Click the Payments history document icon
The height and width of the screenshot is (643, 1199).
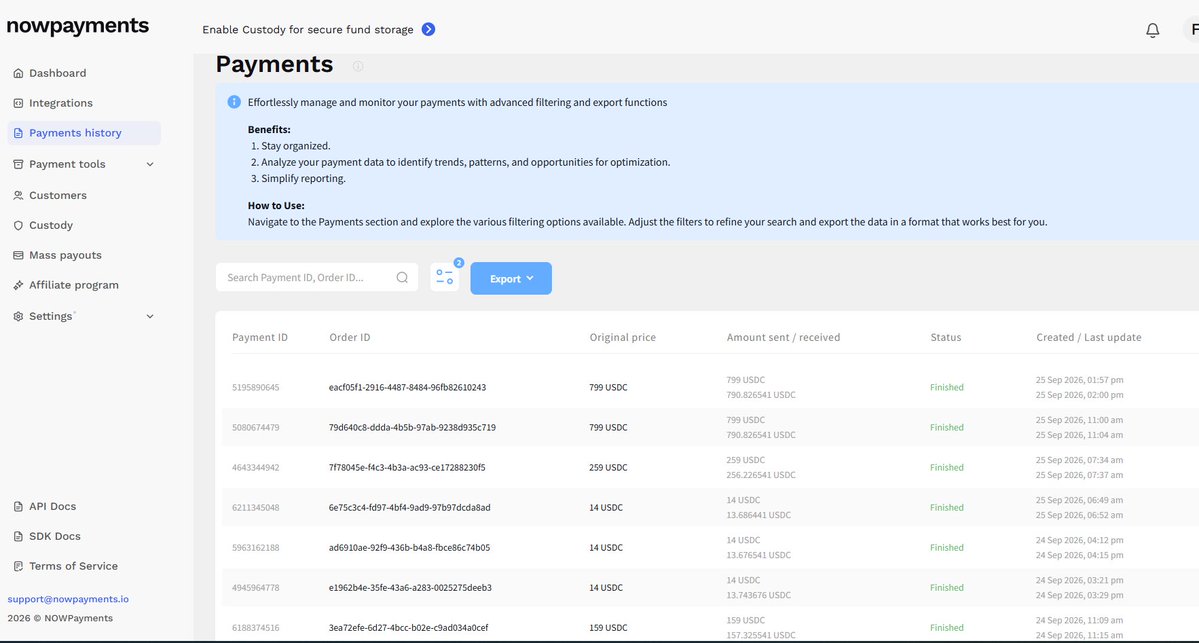point(18,133)
